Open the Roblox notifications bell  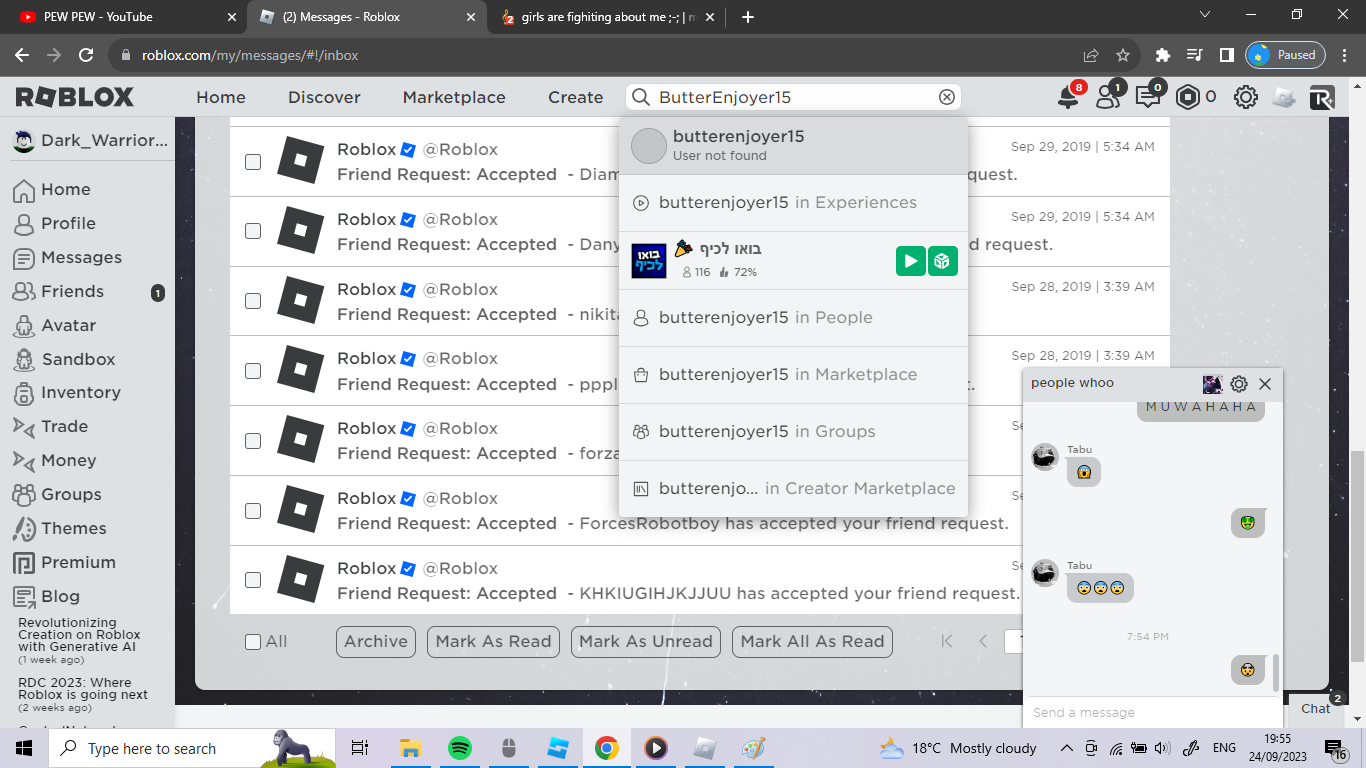pos(1069,97)
